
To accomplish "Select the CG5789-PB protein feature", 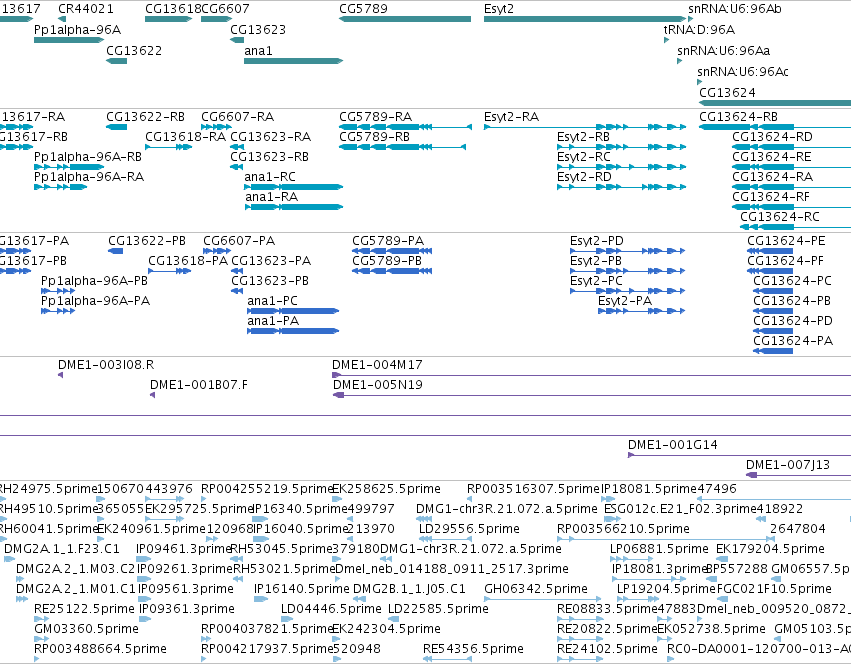I will pos(392,271).
